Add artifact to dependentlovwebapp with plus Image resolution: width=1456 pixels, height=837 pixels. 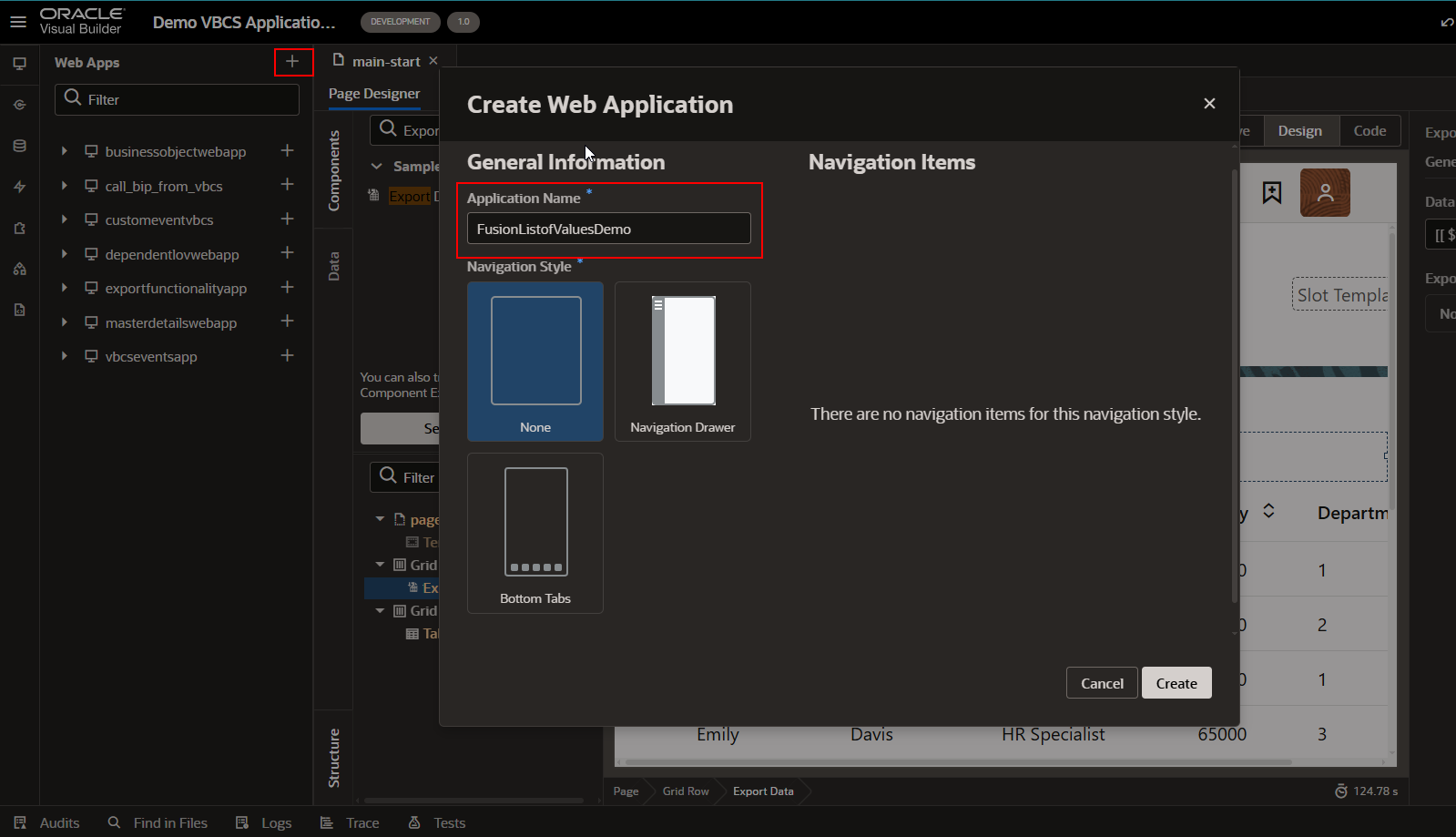coord(287,253)
